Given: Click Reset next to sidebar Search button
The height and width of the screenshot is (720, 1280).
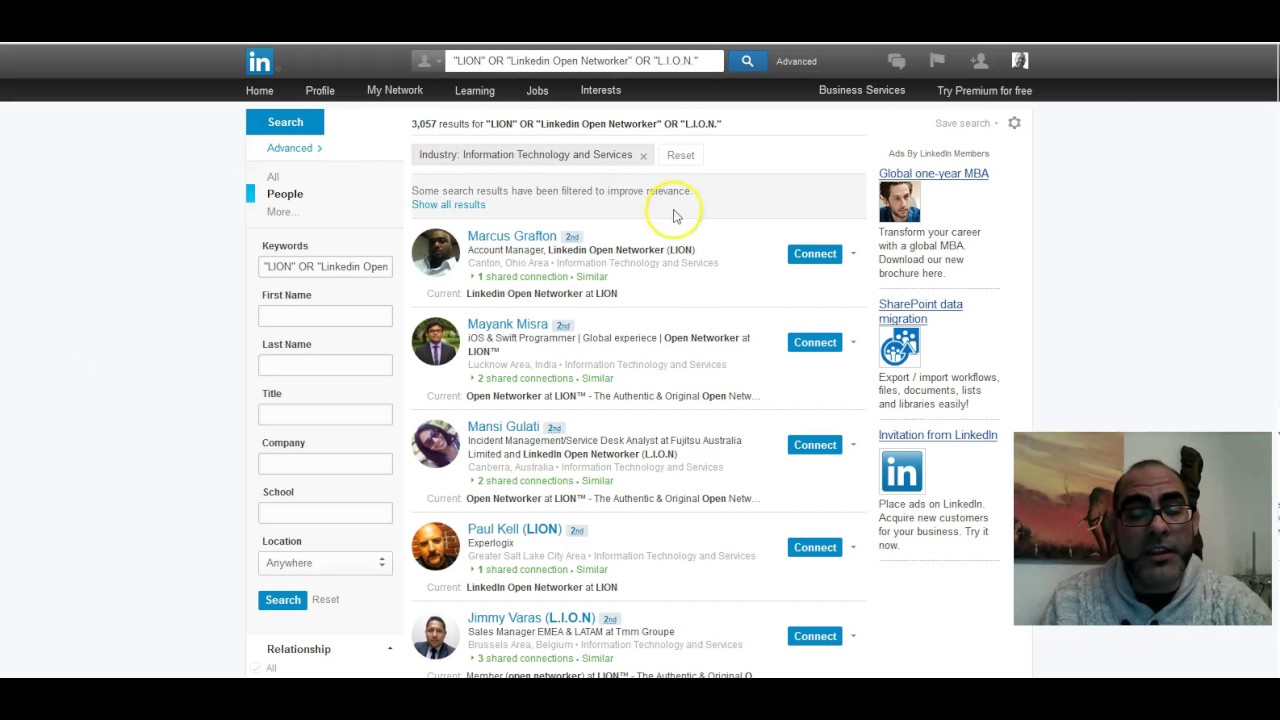Looking at the screenshot, I should (325, 599).
